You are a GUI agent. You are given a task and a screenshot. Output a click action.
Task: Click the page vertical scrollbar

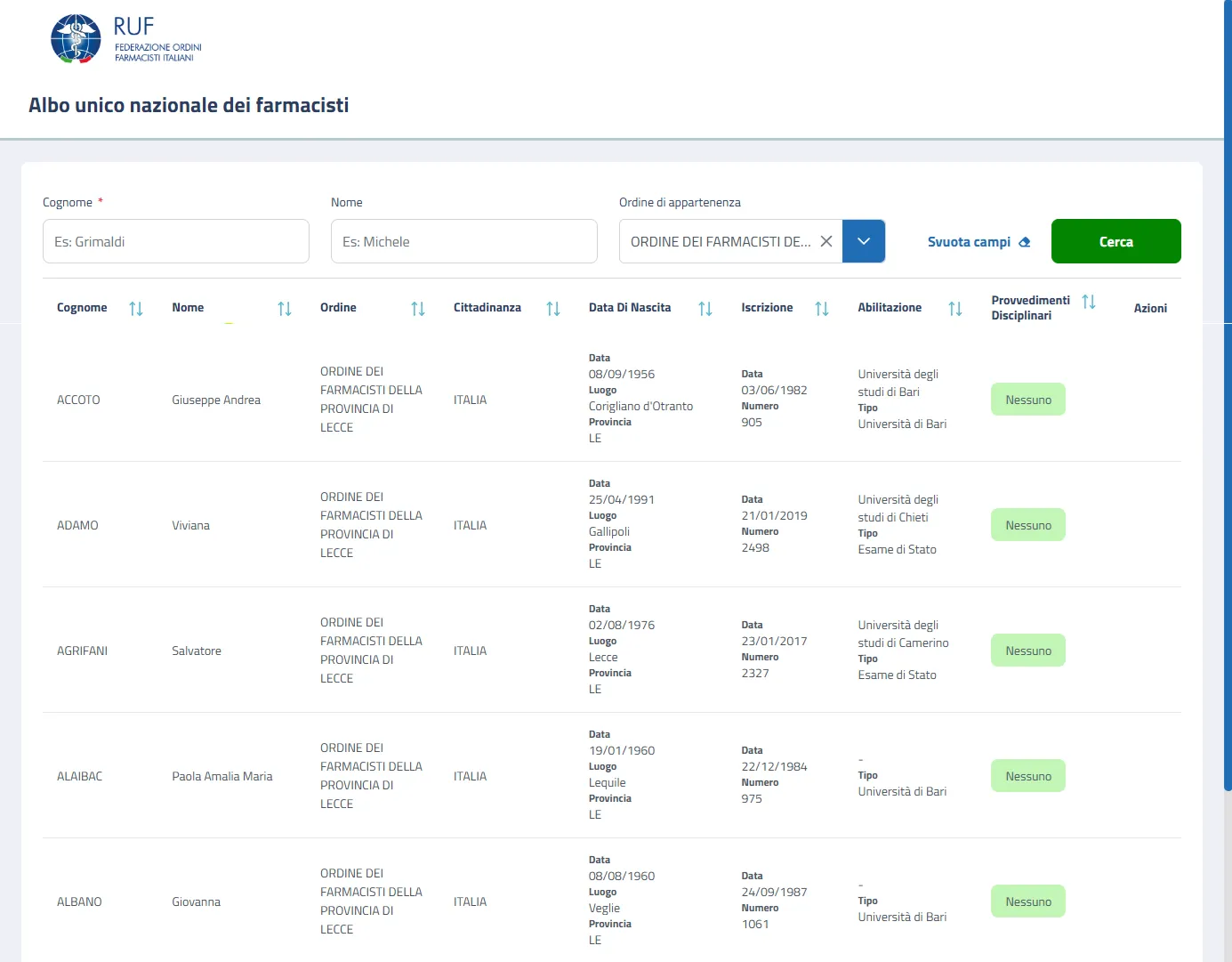pos(1228,395)
